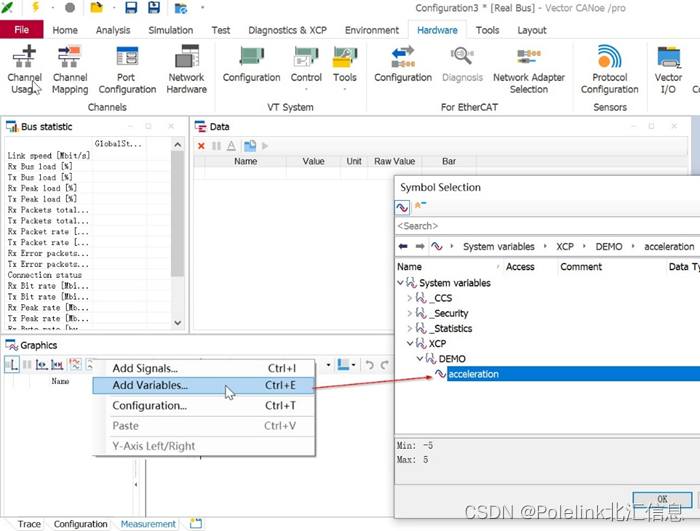The width and height of the screenshot is (700, 531).
Task: Click undo arrow in Graphics toolbar
Action: pyautogui.click(x=370, y=365)
